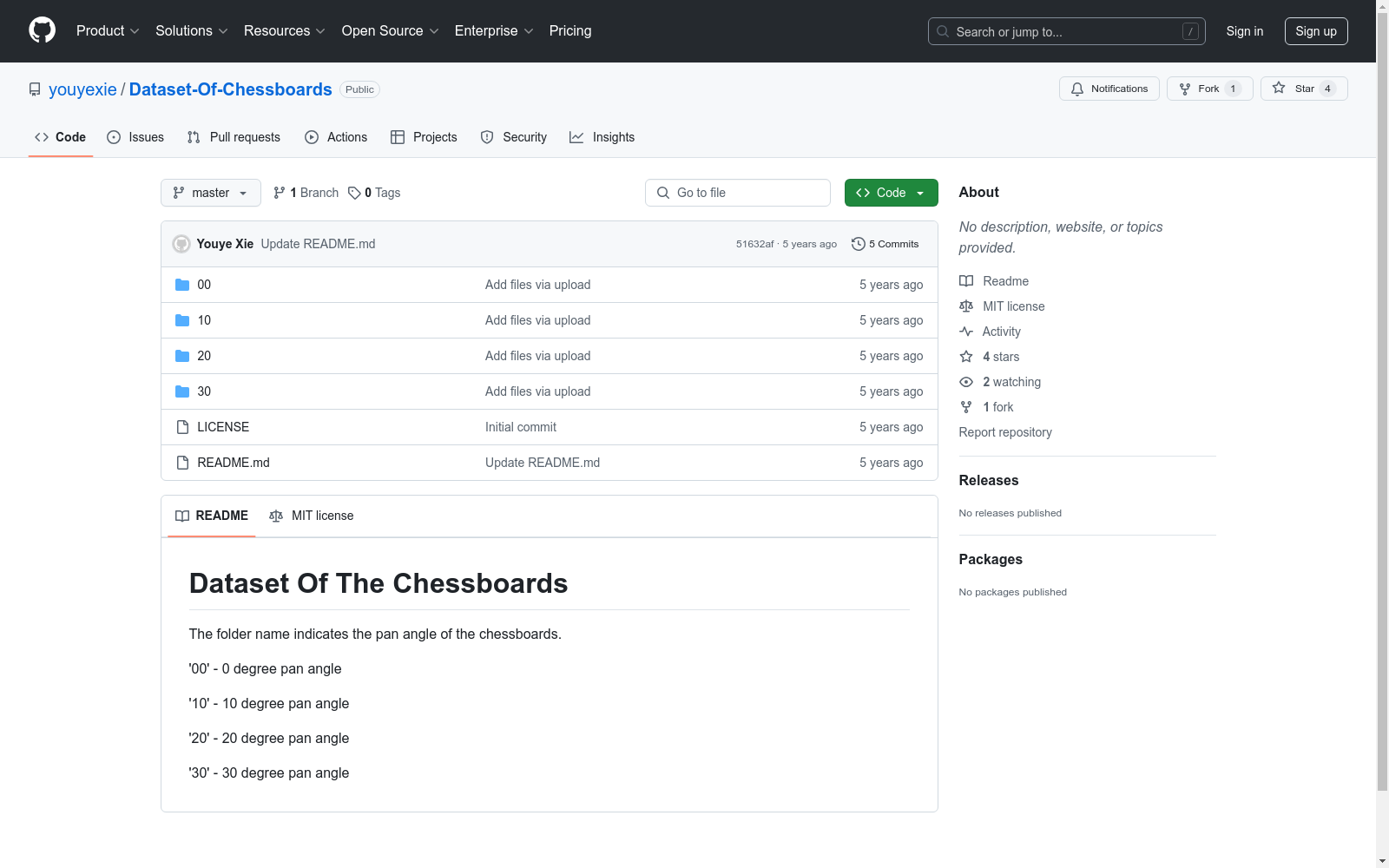The height and width of the screenshot is (868, 1389).
Task: Open the LICENSE file name
Action: pyautogui.click(x=223, y=427)
